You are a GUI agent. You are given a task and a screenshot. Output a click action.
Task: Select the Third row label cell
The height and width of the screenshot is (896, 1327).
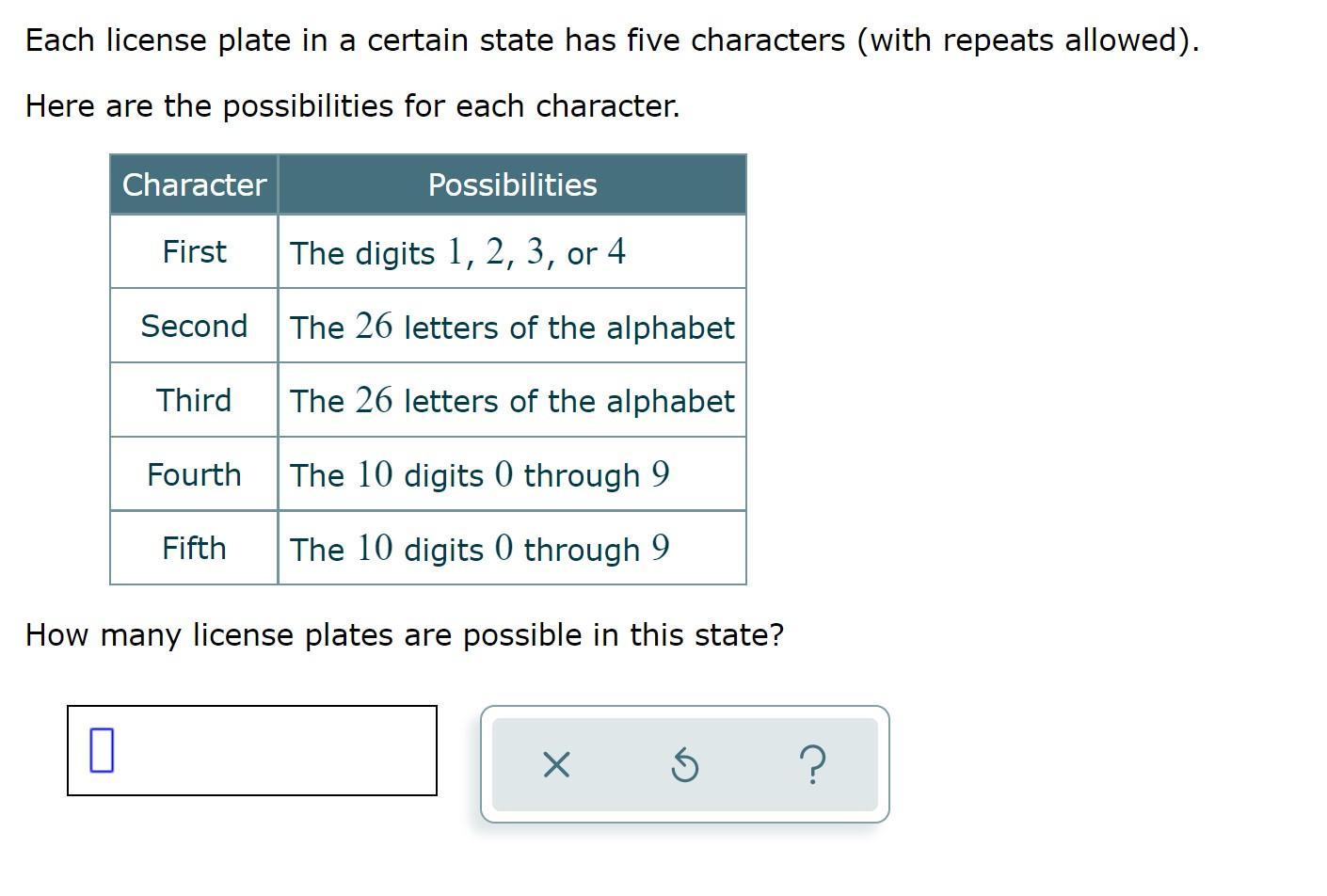[x=194, y=400]
